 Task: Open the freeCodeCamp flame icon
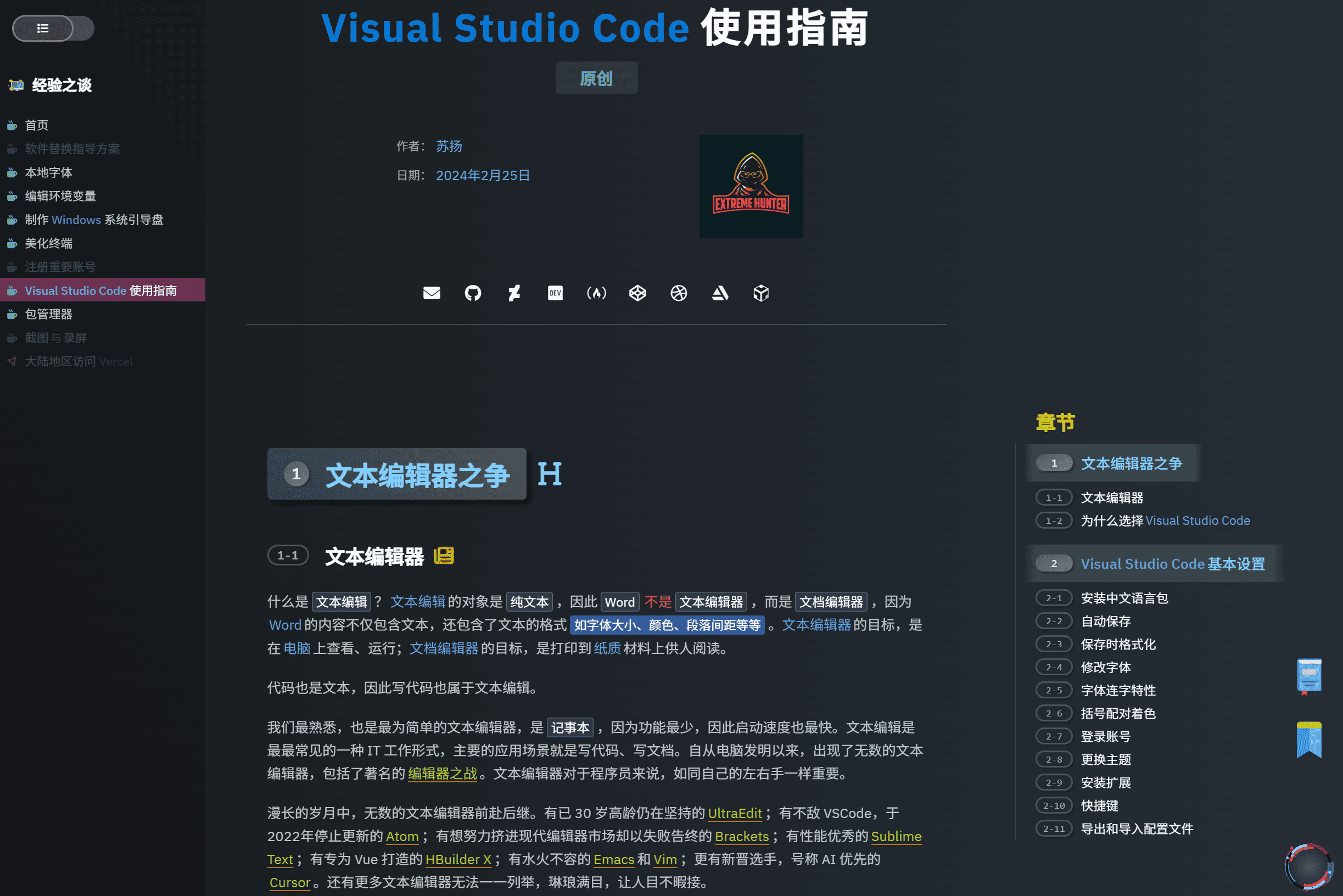tap(596, 293)
